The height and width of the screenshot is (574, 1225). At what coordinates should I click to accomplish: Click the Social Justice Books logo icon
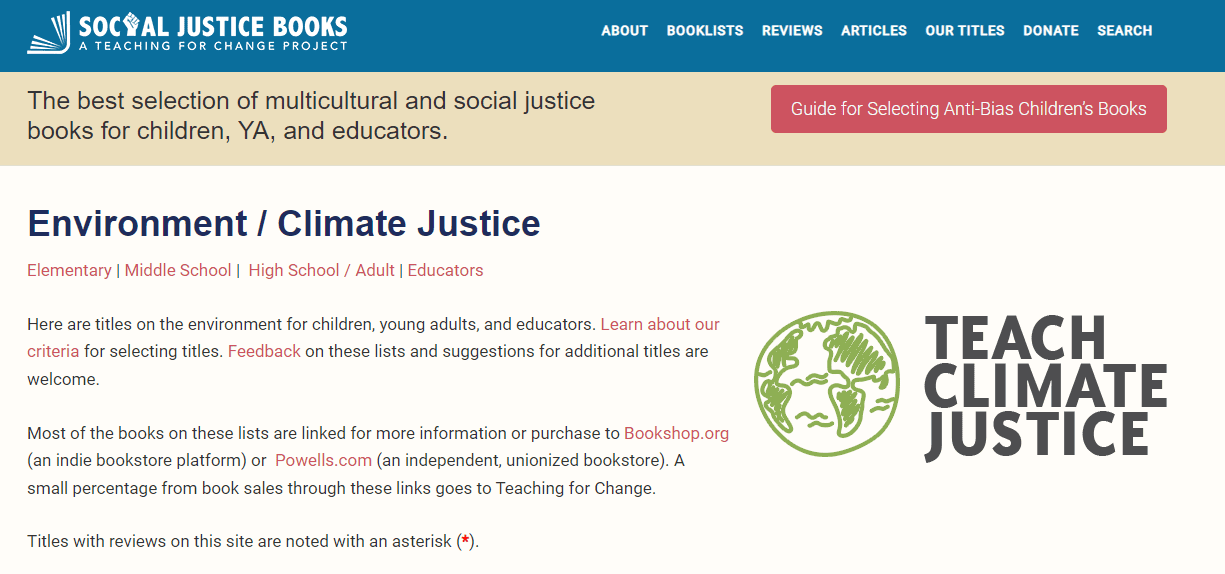pyautogui.click(x=49, y=32)
